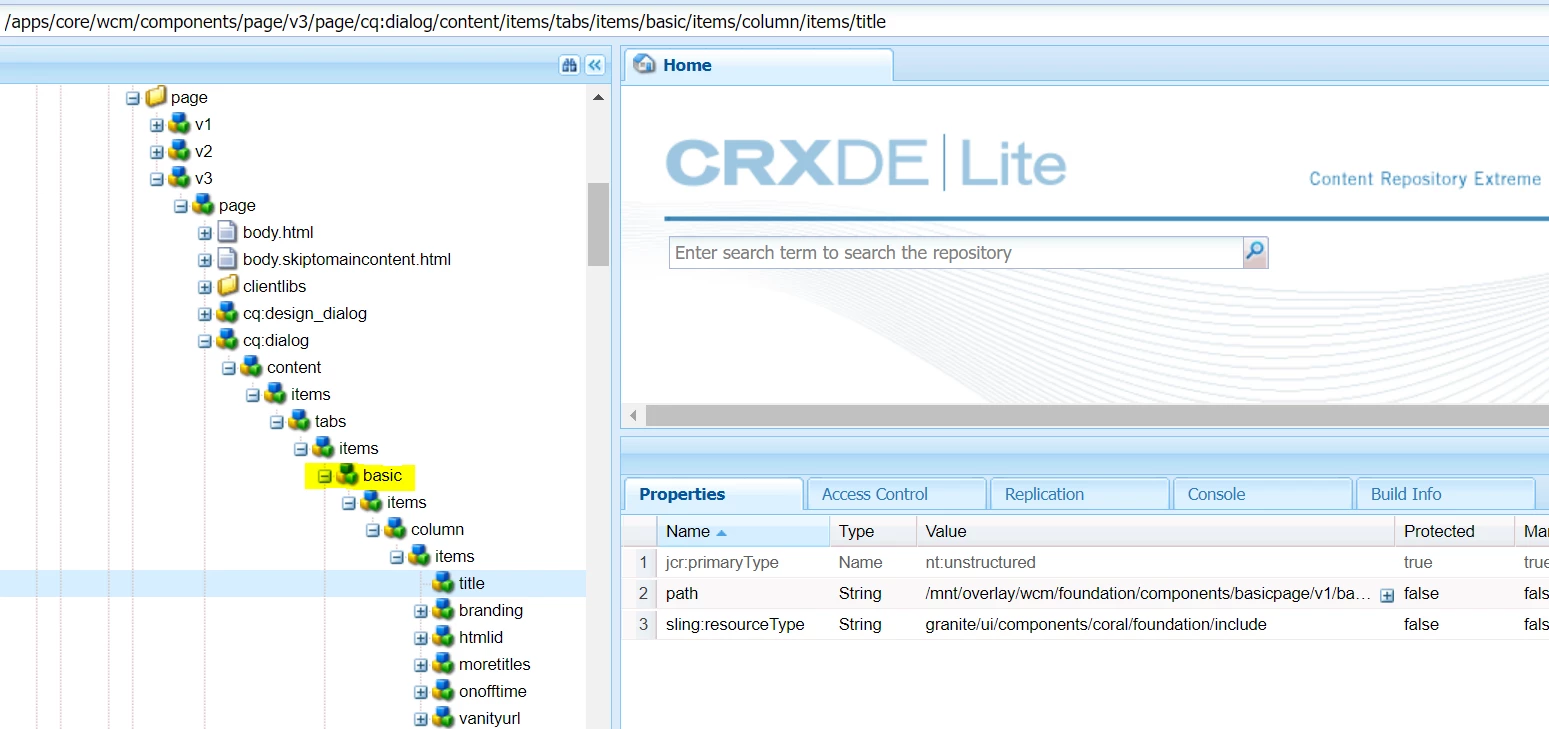Select the title tree node
This screenshot has width=1549, height=729.
[x=472, y=583]
